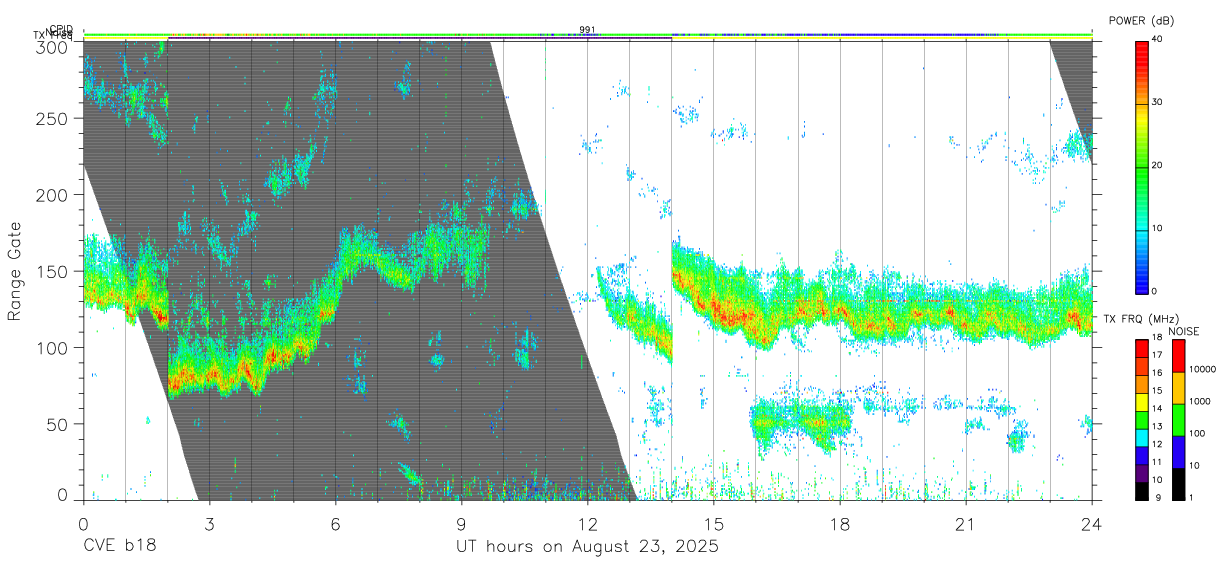Click the 40 label on power colorbar

pos(1155,39)
